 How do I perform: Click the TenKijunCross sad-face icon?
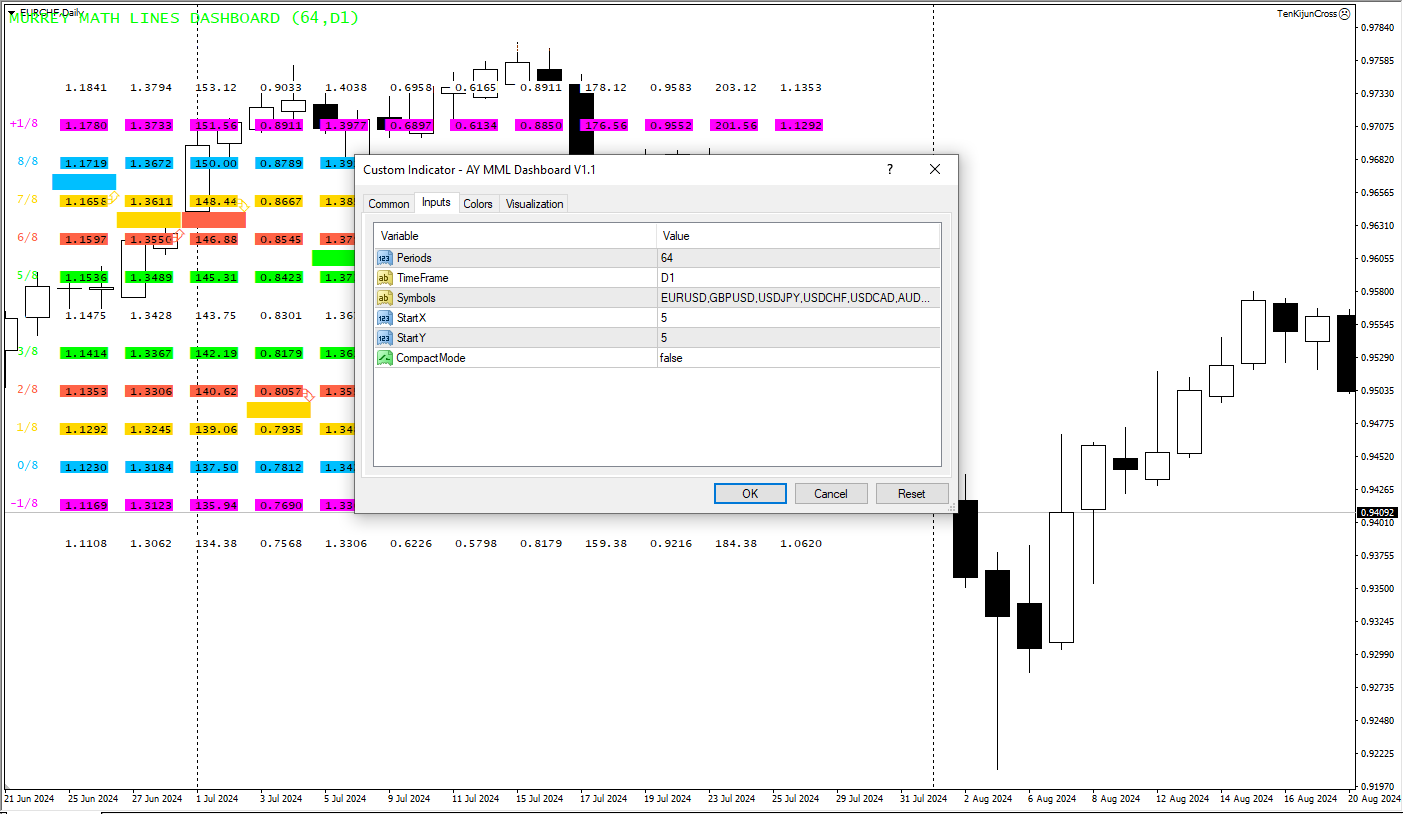tap(1345, 14)
